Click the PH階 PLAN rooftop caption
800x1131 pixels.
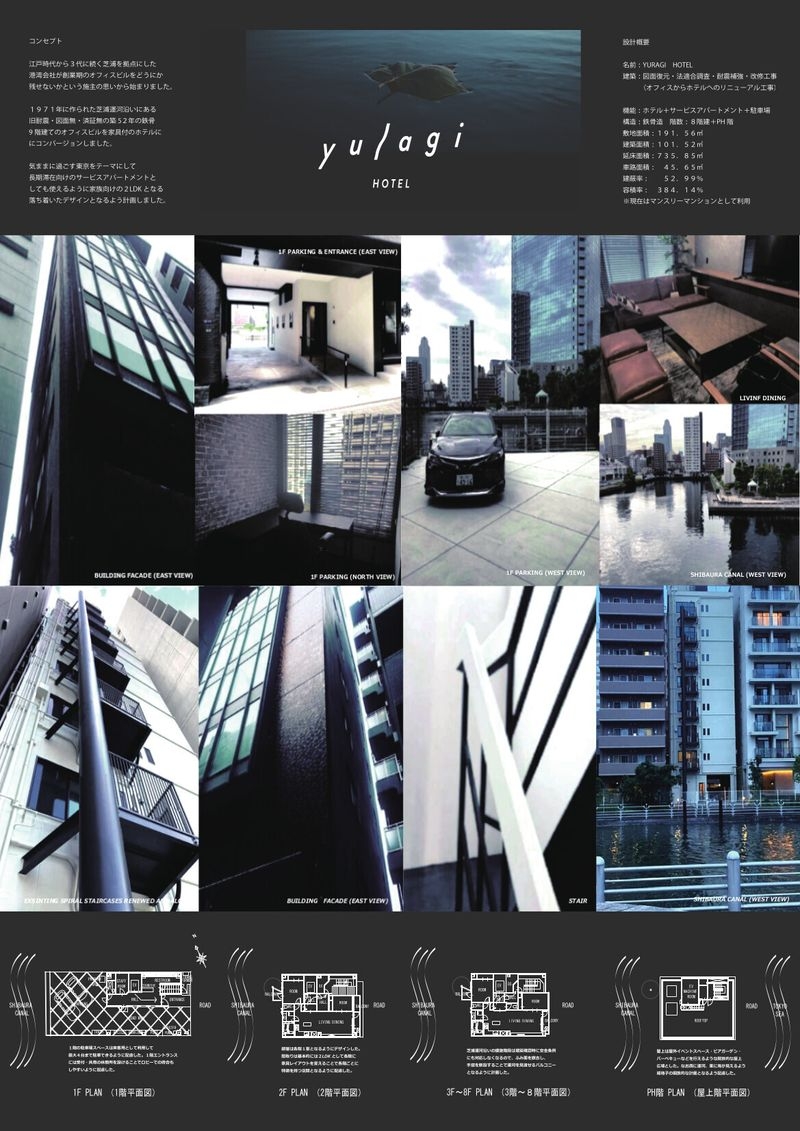698,1092
